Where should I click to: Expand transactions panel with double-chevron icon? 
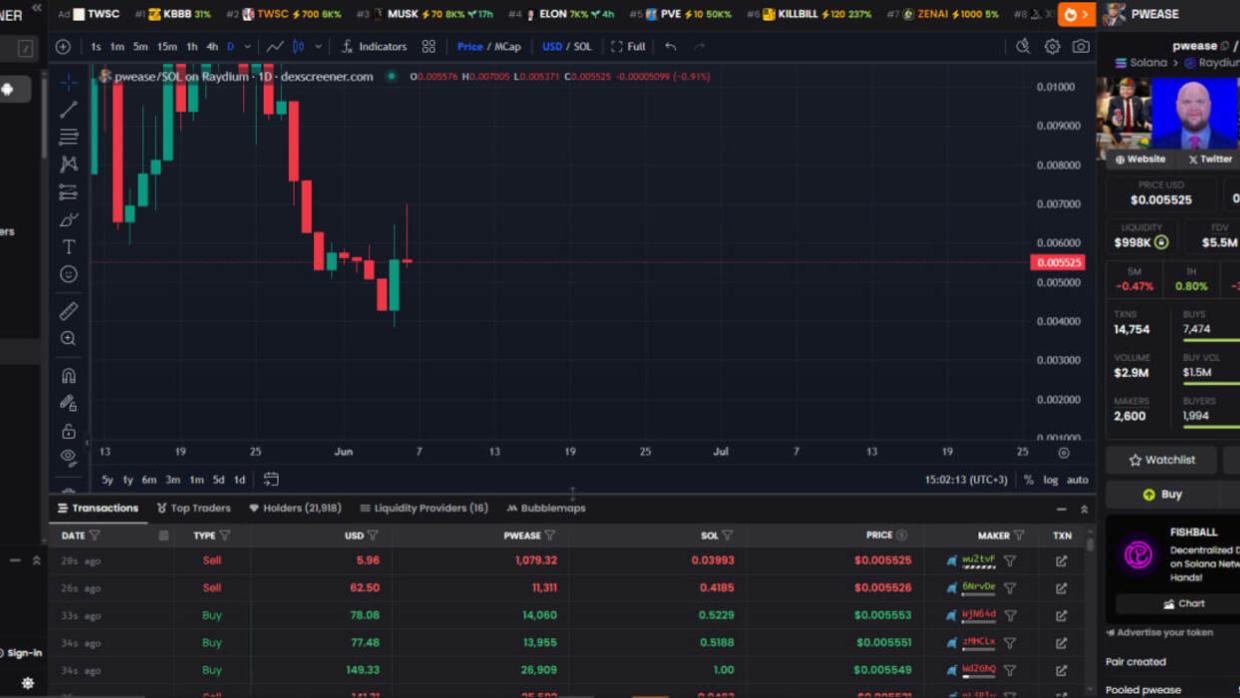1084,509
